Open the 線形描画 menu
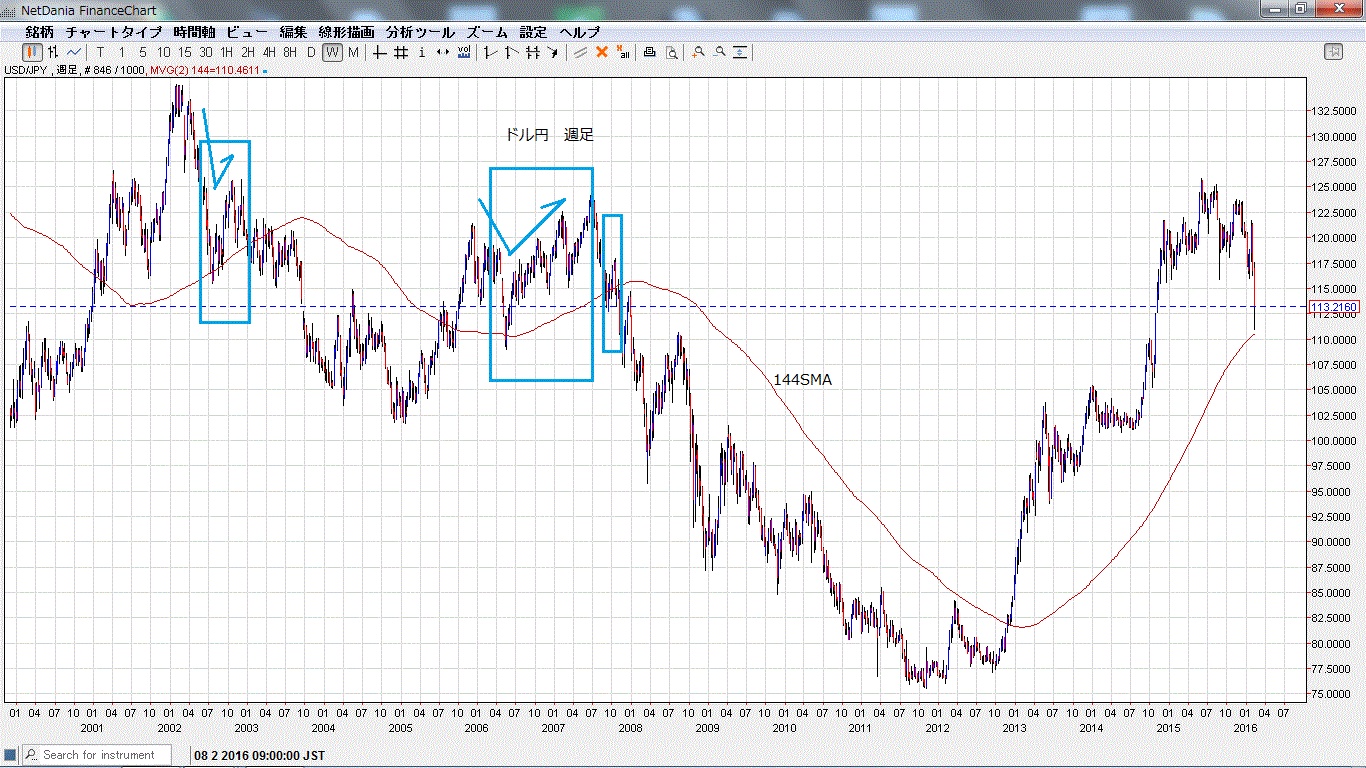 click(348, 32)
